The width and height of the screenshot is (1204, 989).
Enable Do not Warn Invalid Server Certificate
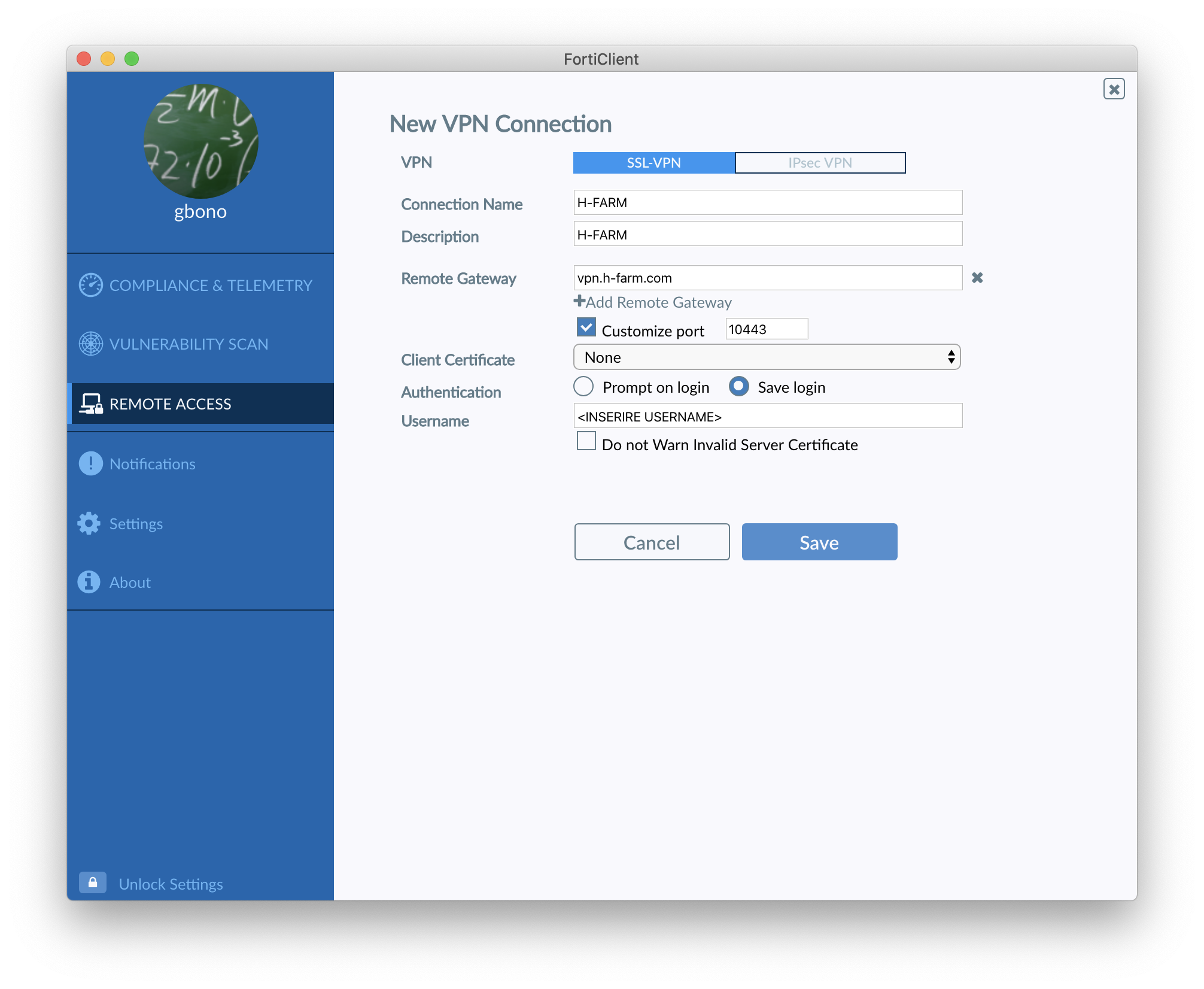(x=586, y=441)
